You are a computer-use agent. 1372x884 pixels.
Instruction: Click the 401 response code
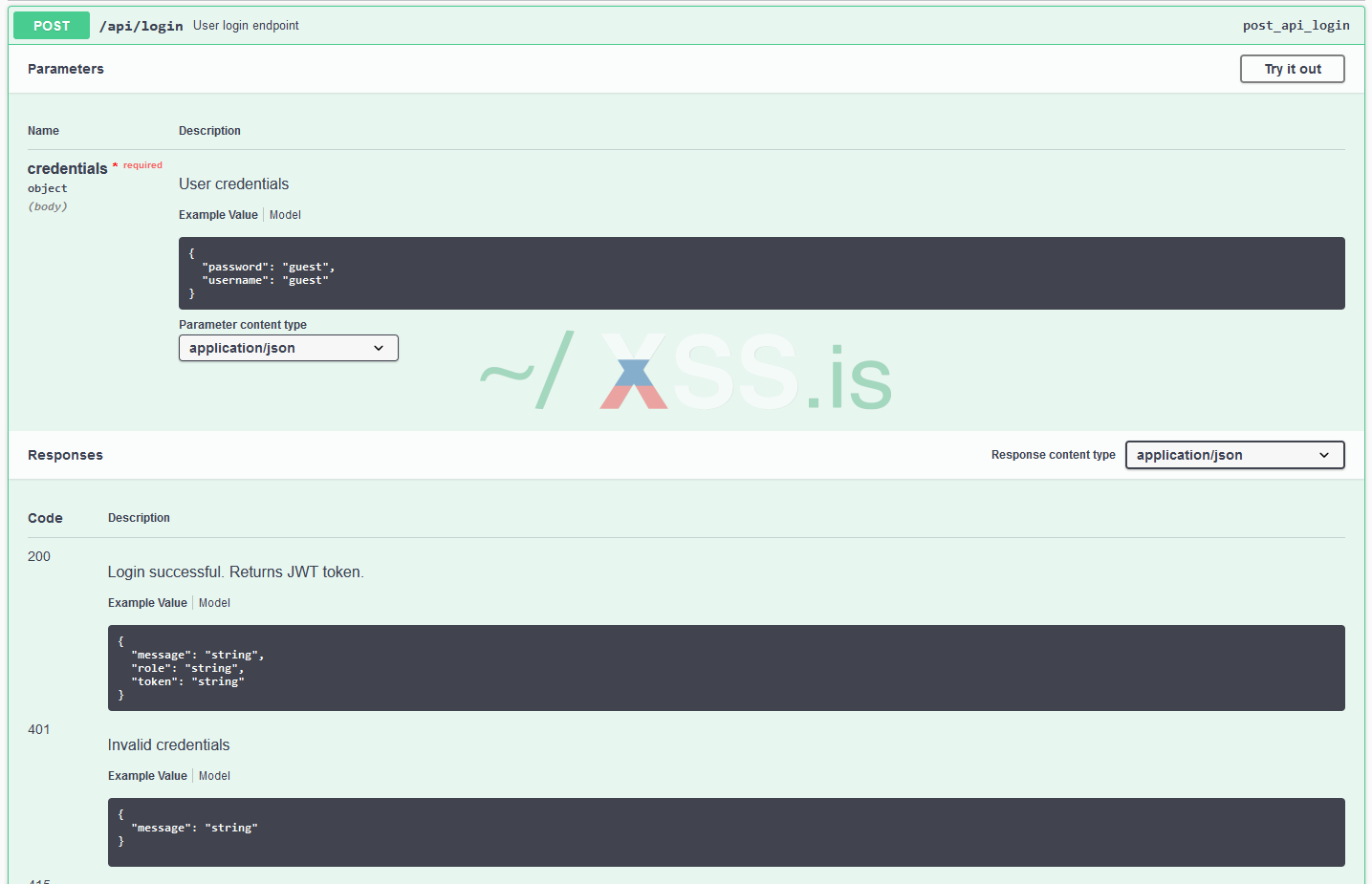[x=39, y=729]
